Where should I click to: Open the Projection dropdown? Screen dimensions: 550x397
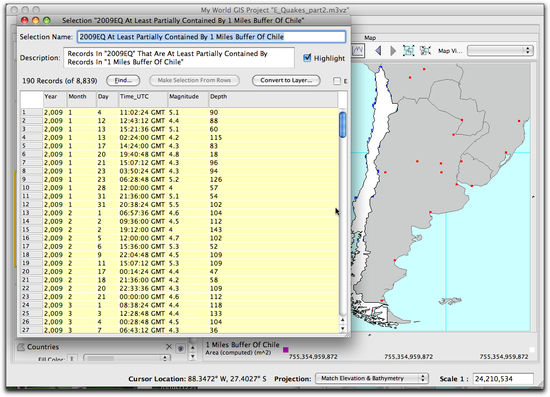(371, 378)
